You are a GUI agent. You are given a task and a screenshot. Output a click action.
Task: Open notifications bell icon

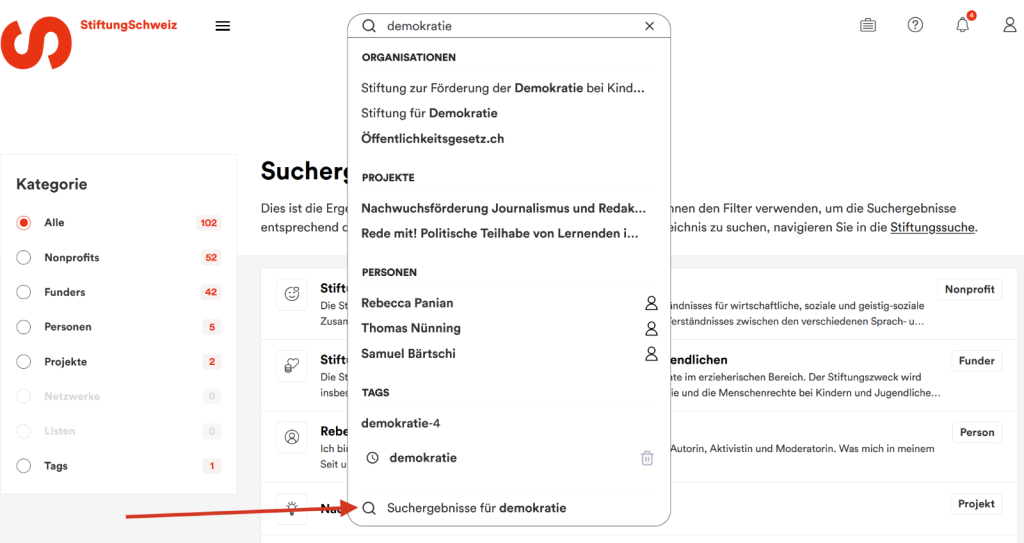pos(962,25)
